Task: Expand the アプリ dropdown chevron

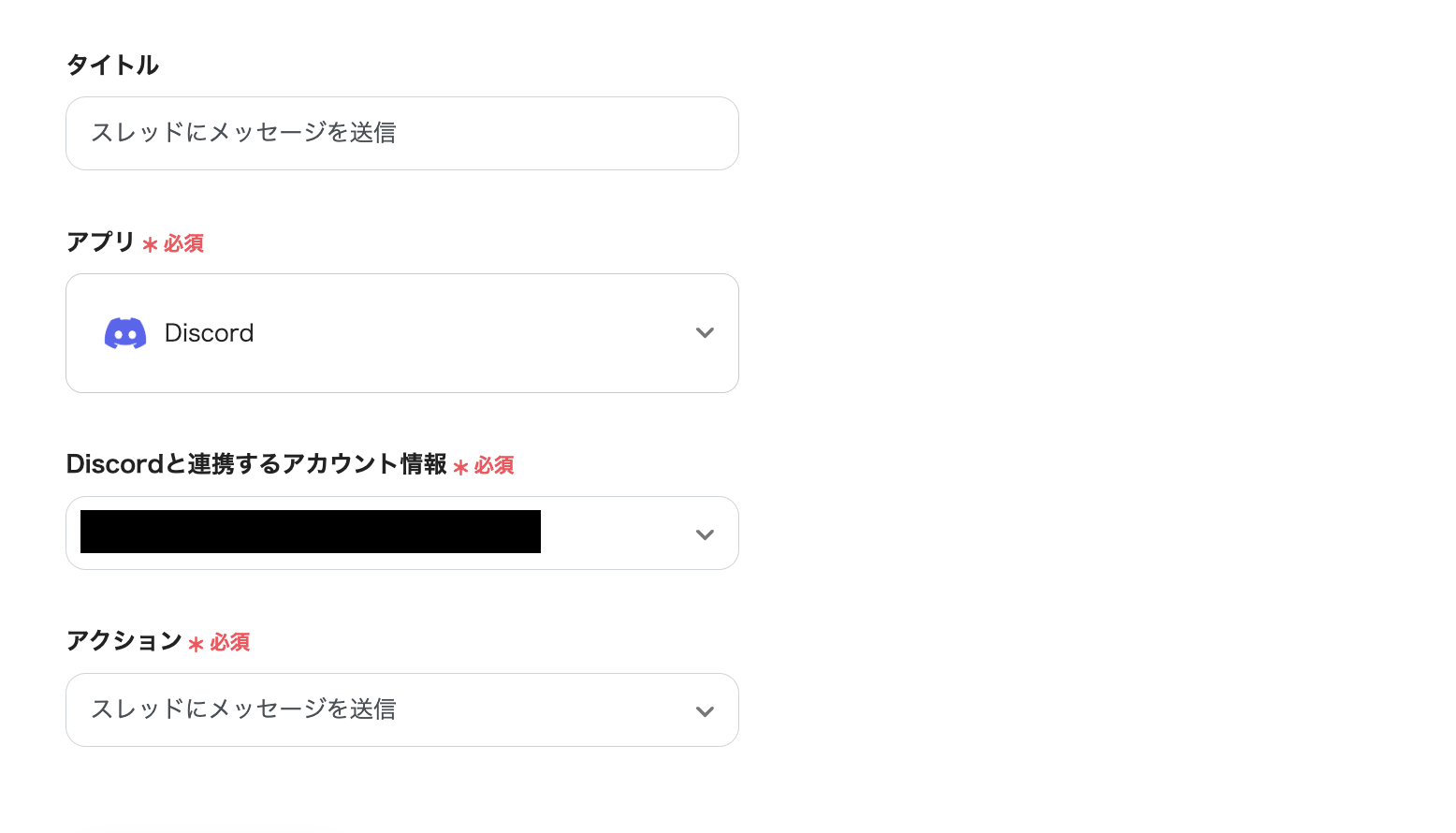Action: tap(705, 333)
